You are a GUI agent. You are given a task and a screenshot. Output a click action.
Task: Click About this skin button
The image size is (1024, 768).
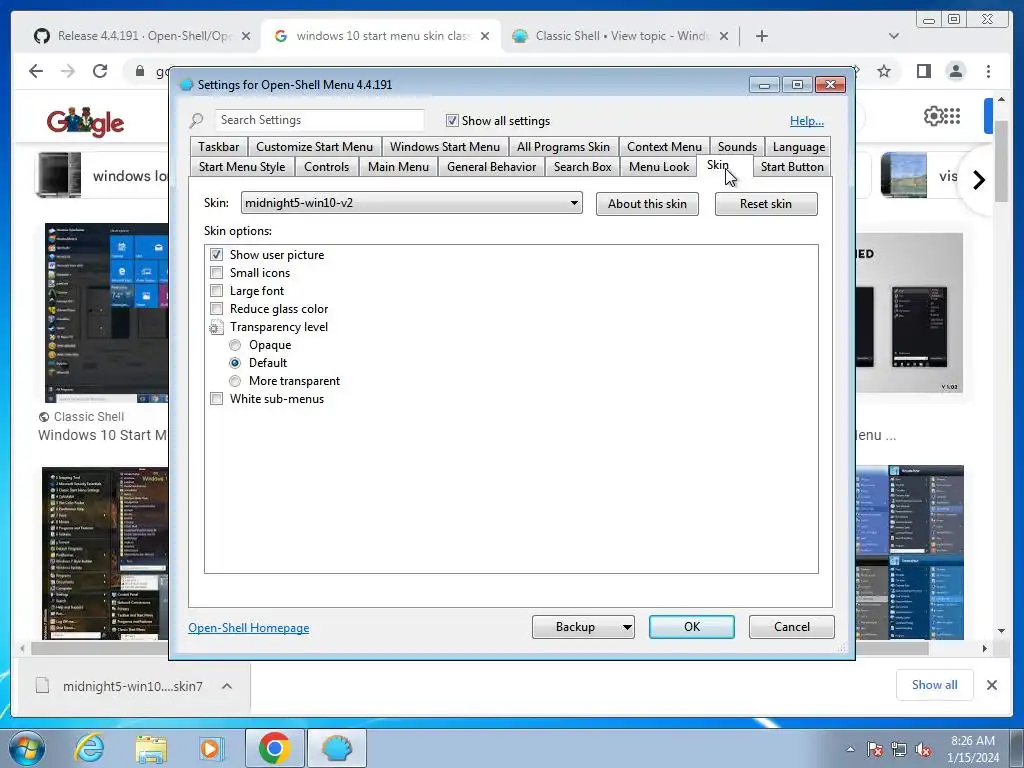click(647, 204)
